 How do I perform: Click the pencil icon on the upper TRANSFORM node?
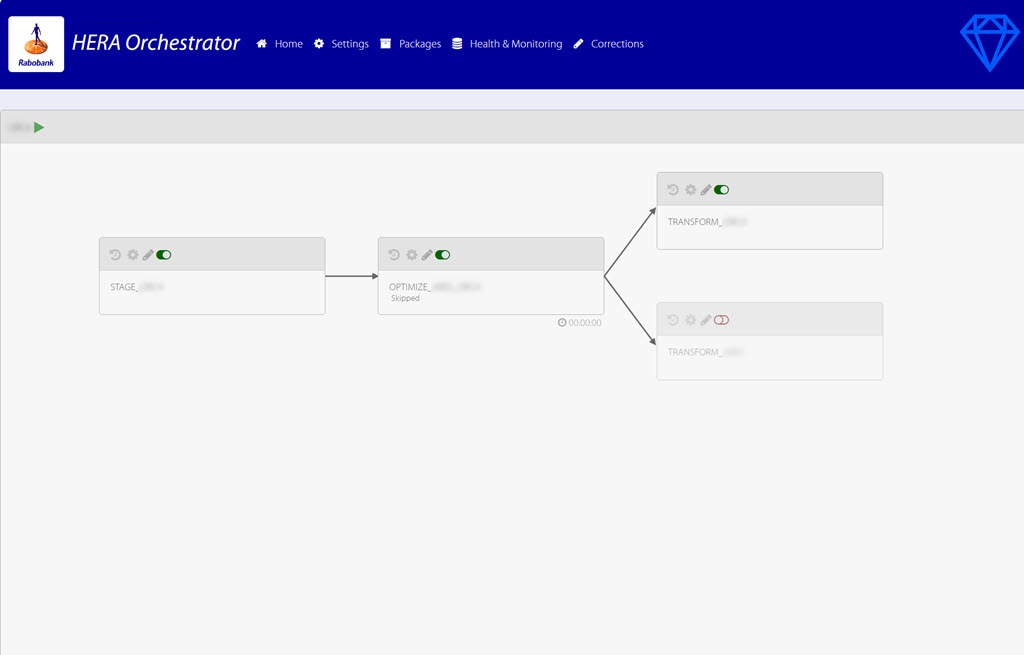706,189
